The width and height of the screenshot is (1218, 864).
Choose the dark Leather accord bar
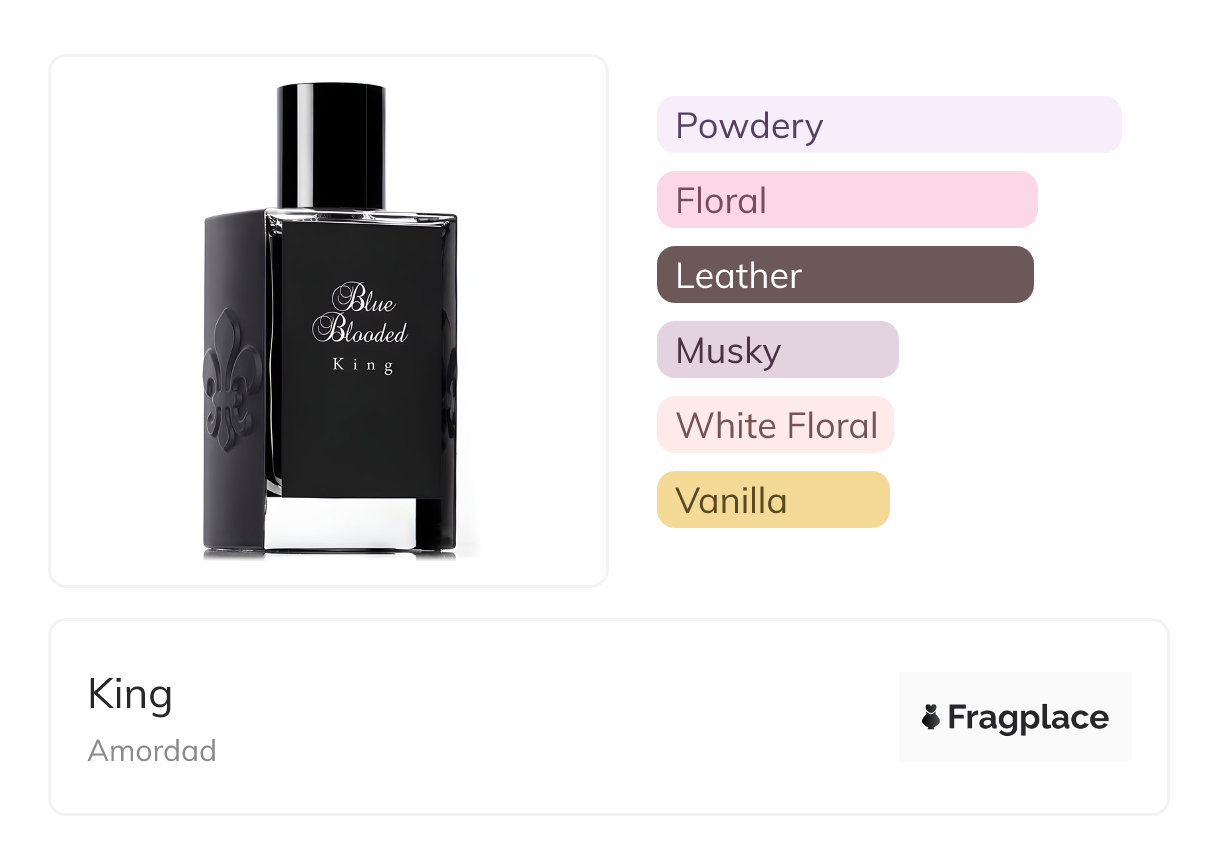845,275
